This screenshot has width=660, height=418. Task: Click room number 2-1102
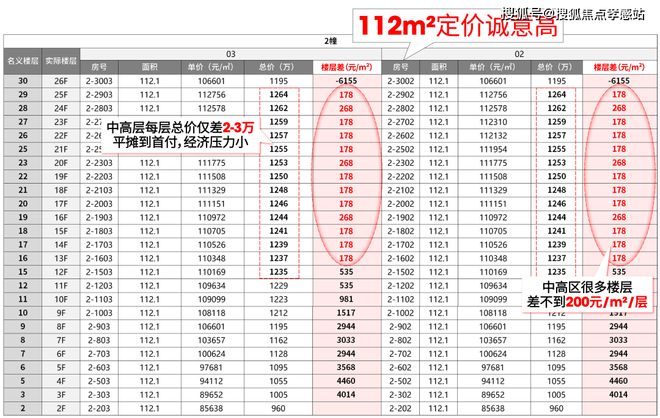tap(401, 299)
